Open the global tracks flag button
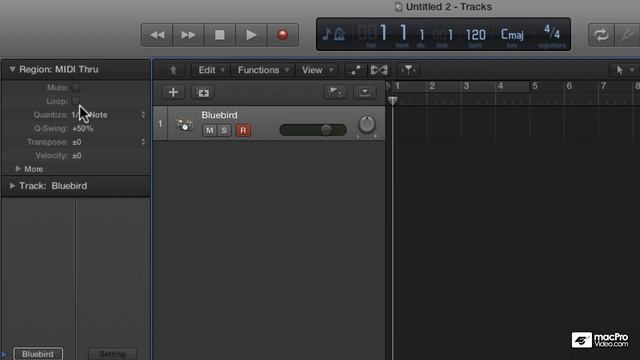This screenshot has width=640, height=360. tap(335, 92)
